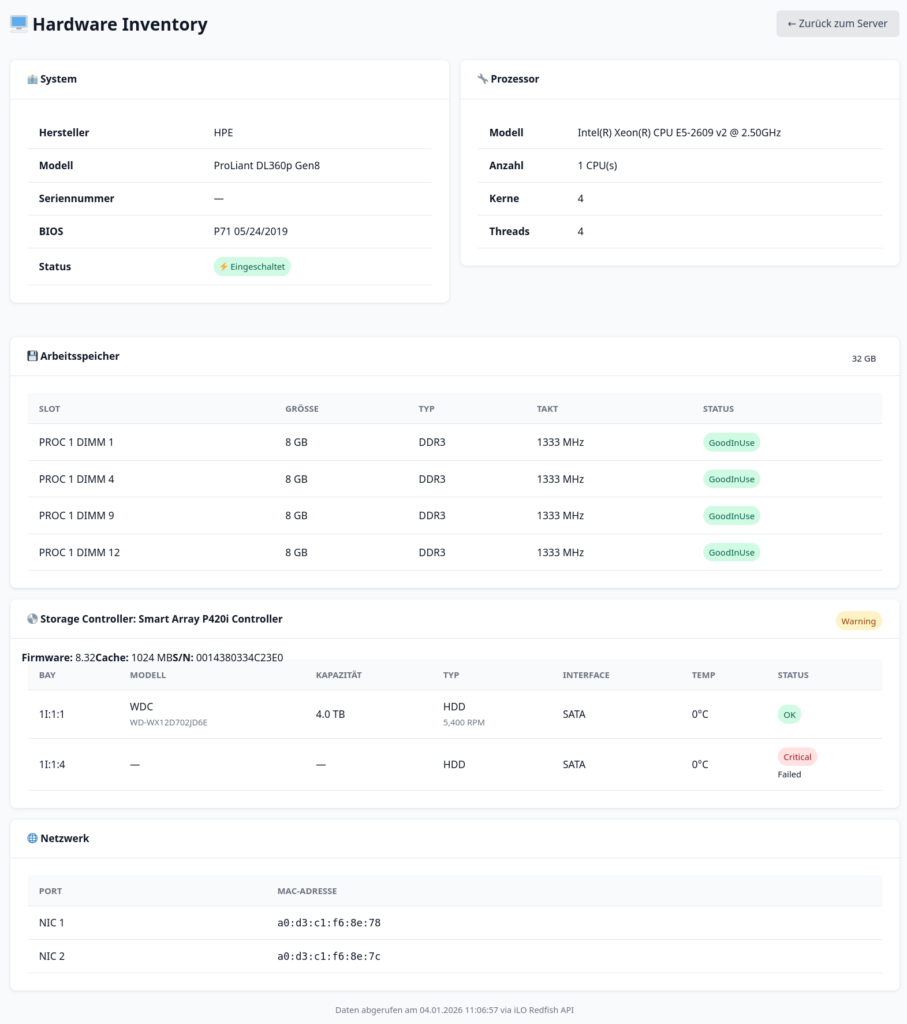This screenshot has width=907, height=1024.
Task: Click the SLOT column header in memory table
Action: (x=49, y=409)
